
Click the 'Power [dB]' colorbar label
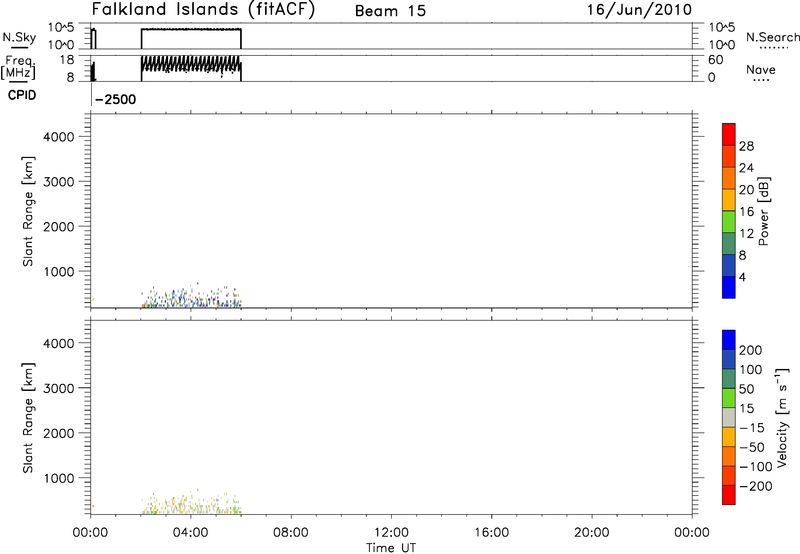[763, 211]
